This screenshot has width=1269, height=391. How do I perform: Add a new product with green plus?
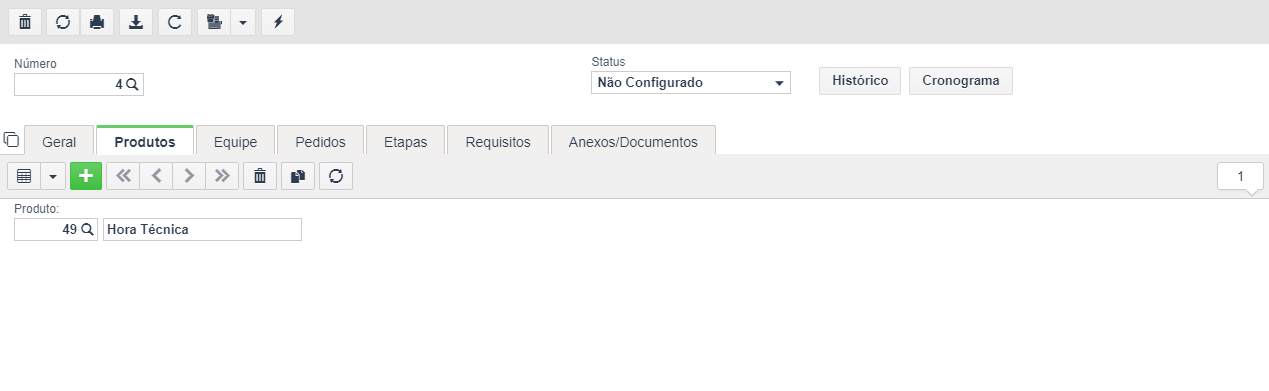coord(86,176)
